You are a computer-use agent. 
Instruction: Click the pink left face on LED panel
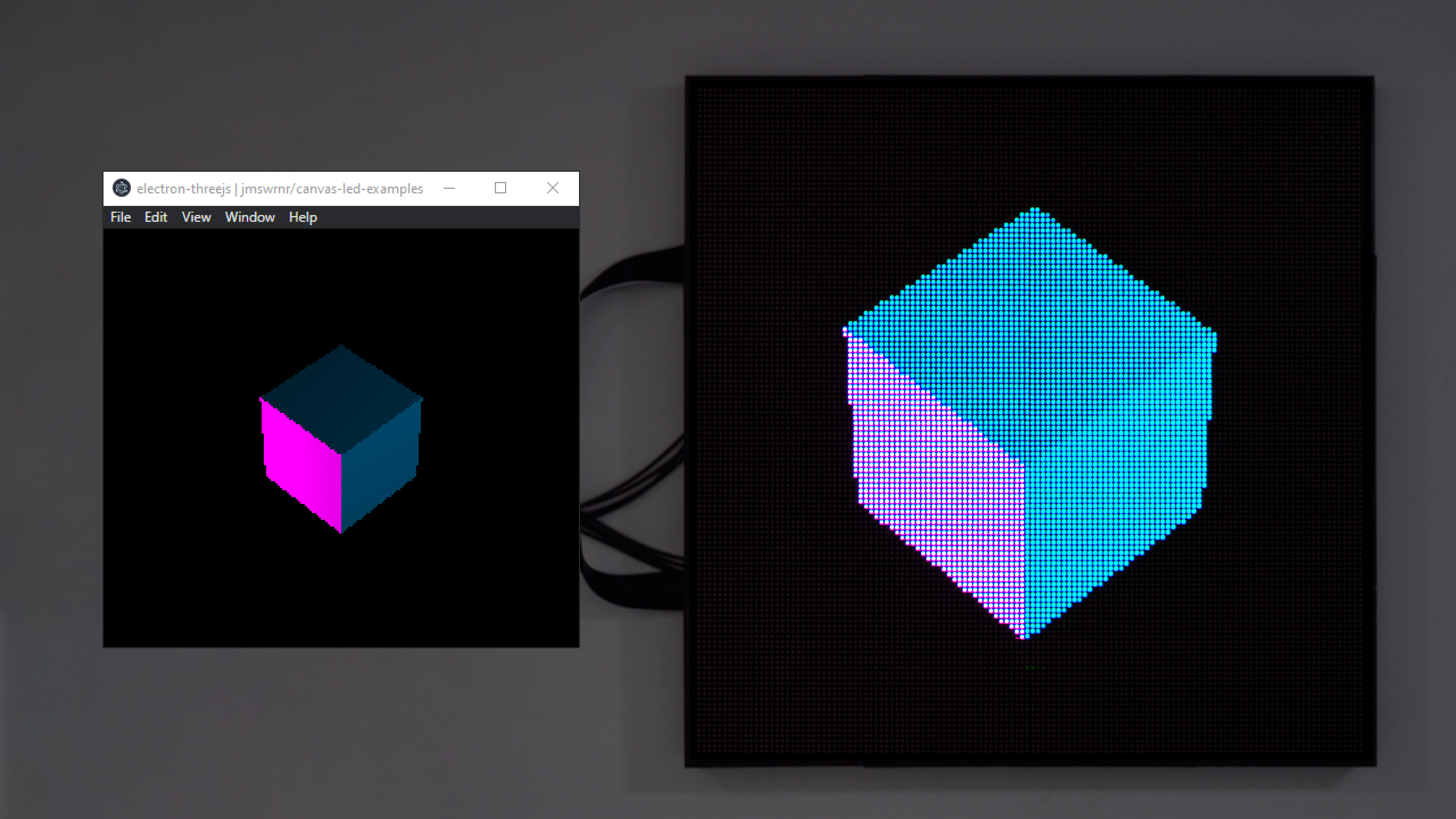click(x=933, y=480)
